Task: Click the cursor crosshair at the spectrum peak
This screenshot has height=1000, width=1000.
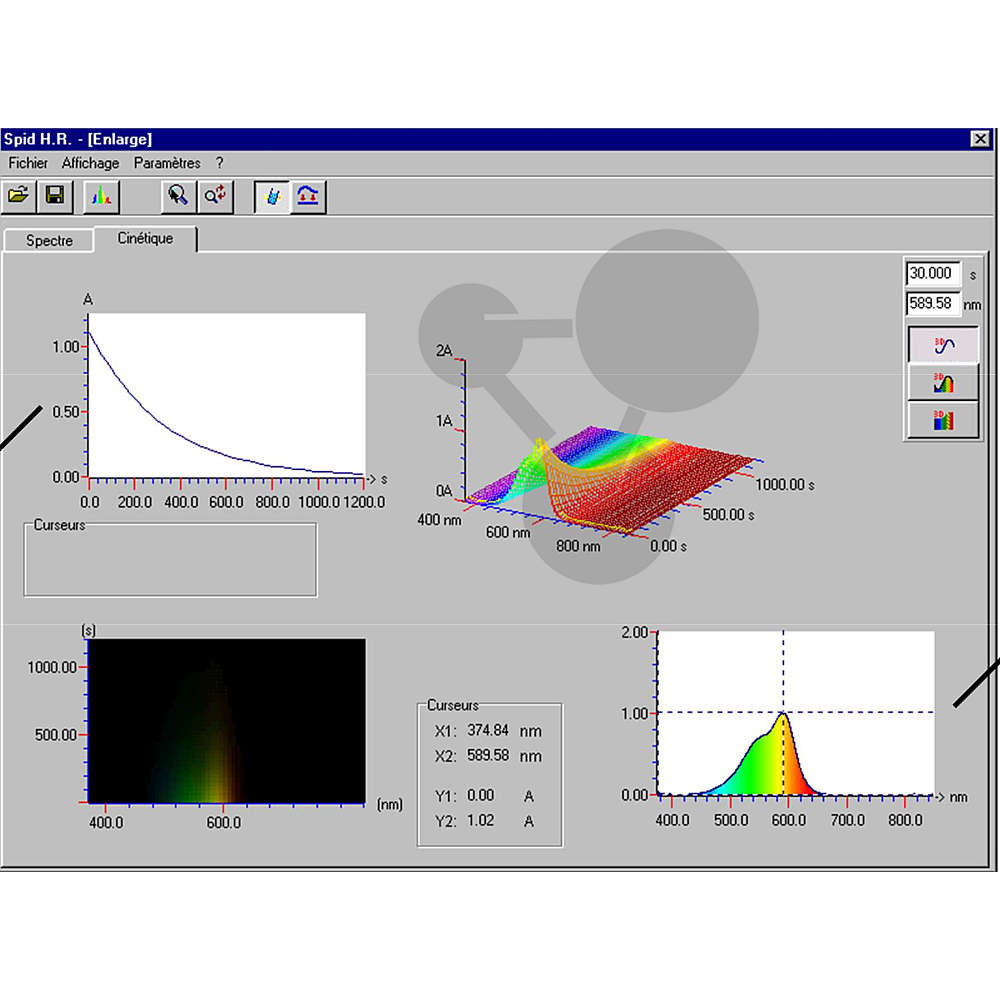Action: click(x=783, y=712)
